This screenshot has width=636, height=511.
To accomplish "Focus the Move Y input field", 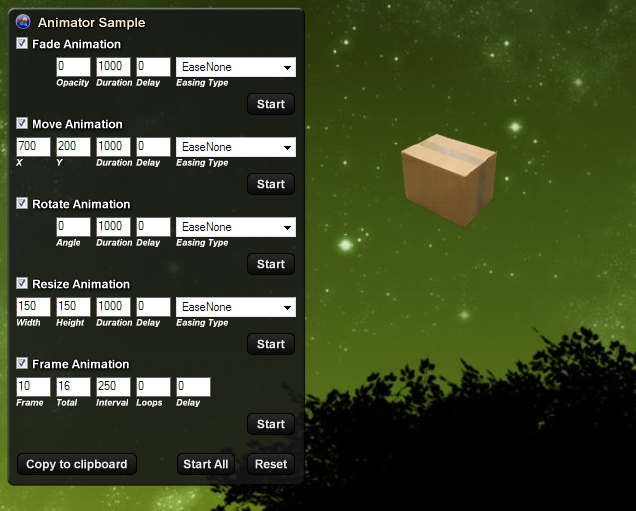I will (x=73, y=146).
